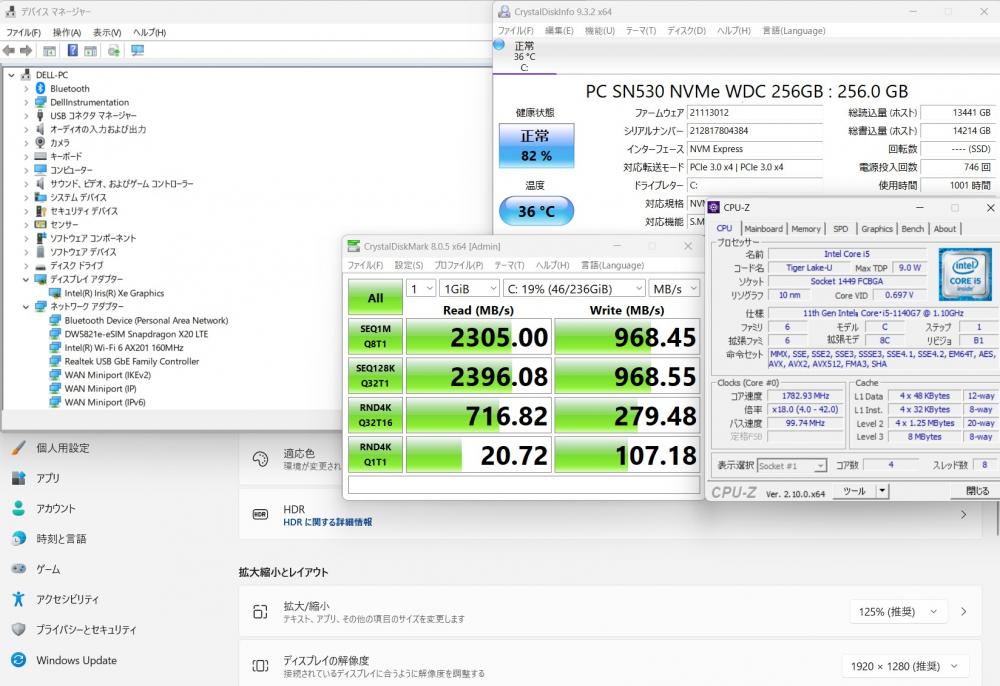Click the camera device icon
The image size is (1000, 686).
pyautogui.click(x=41, y=143)
